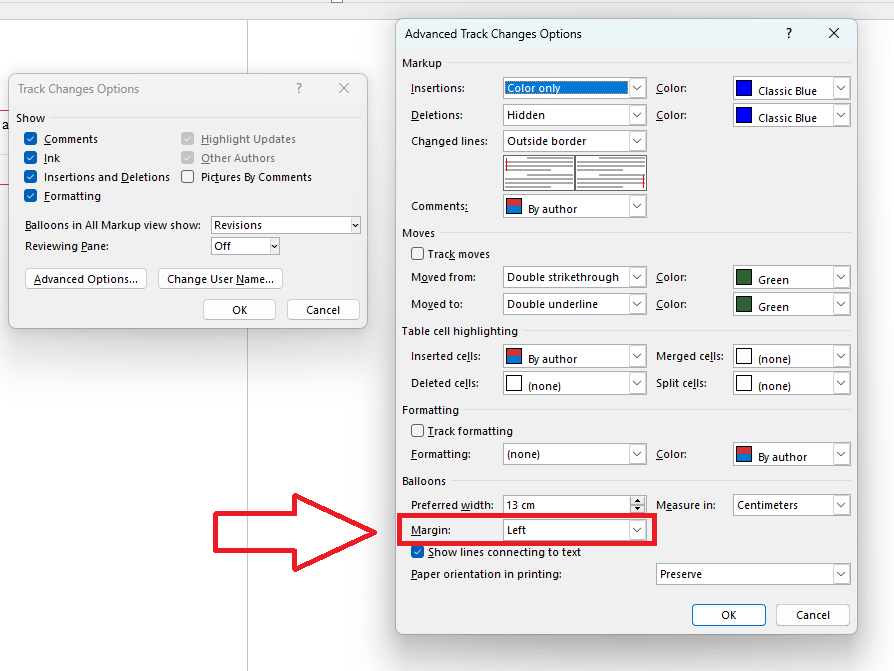Open the Deletions color dropdown
894x671 pixels.
coord(791,115)
